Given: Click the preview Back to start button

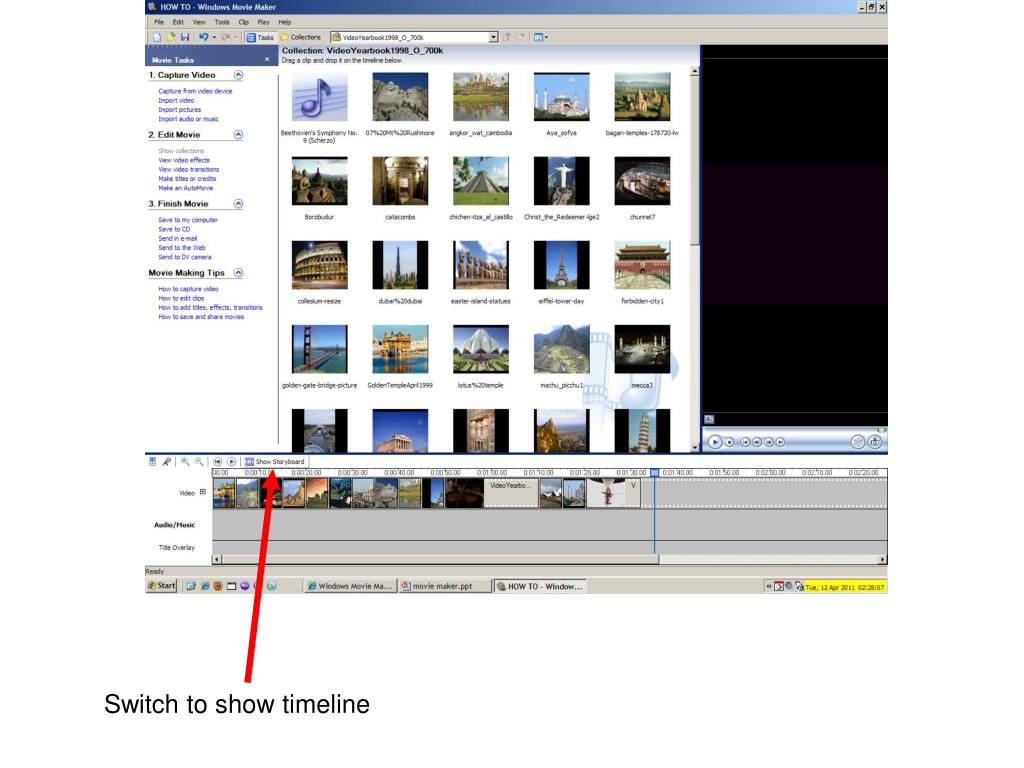Looking at the screenshot, I should tap(745, 442).
